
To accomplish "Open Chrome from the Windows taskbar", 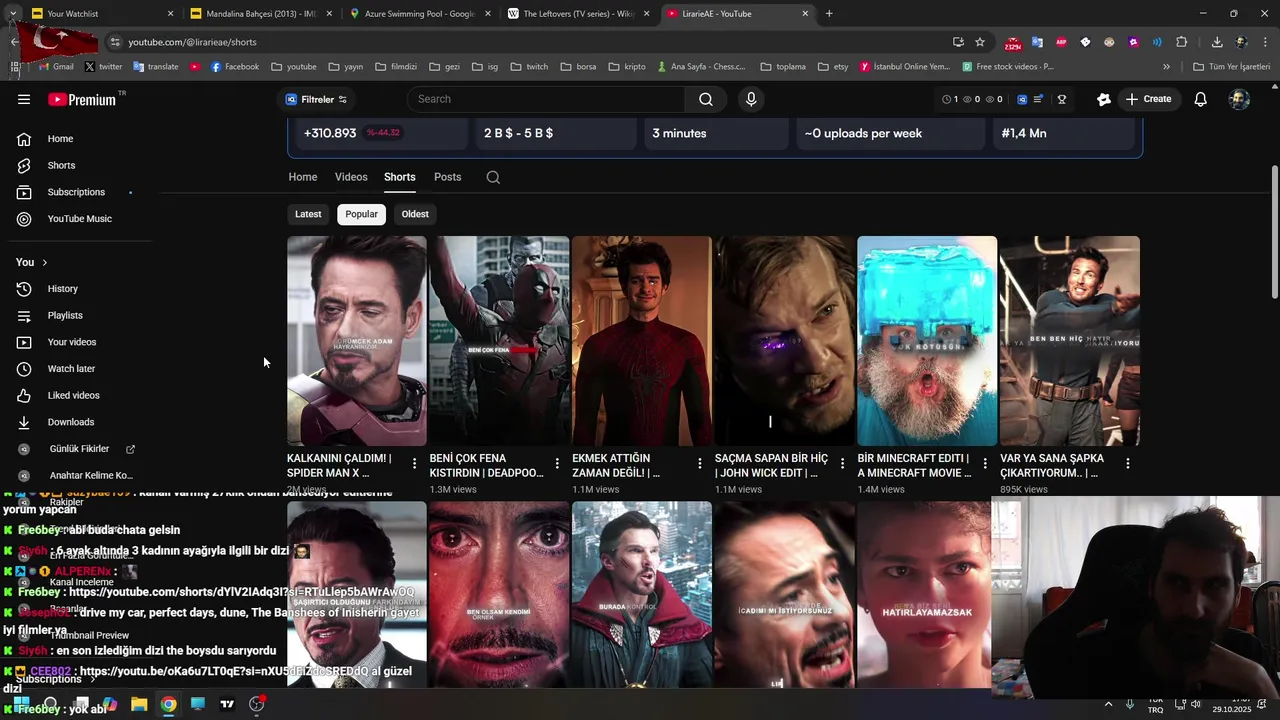I will 168,704.
